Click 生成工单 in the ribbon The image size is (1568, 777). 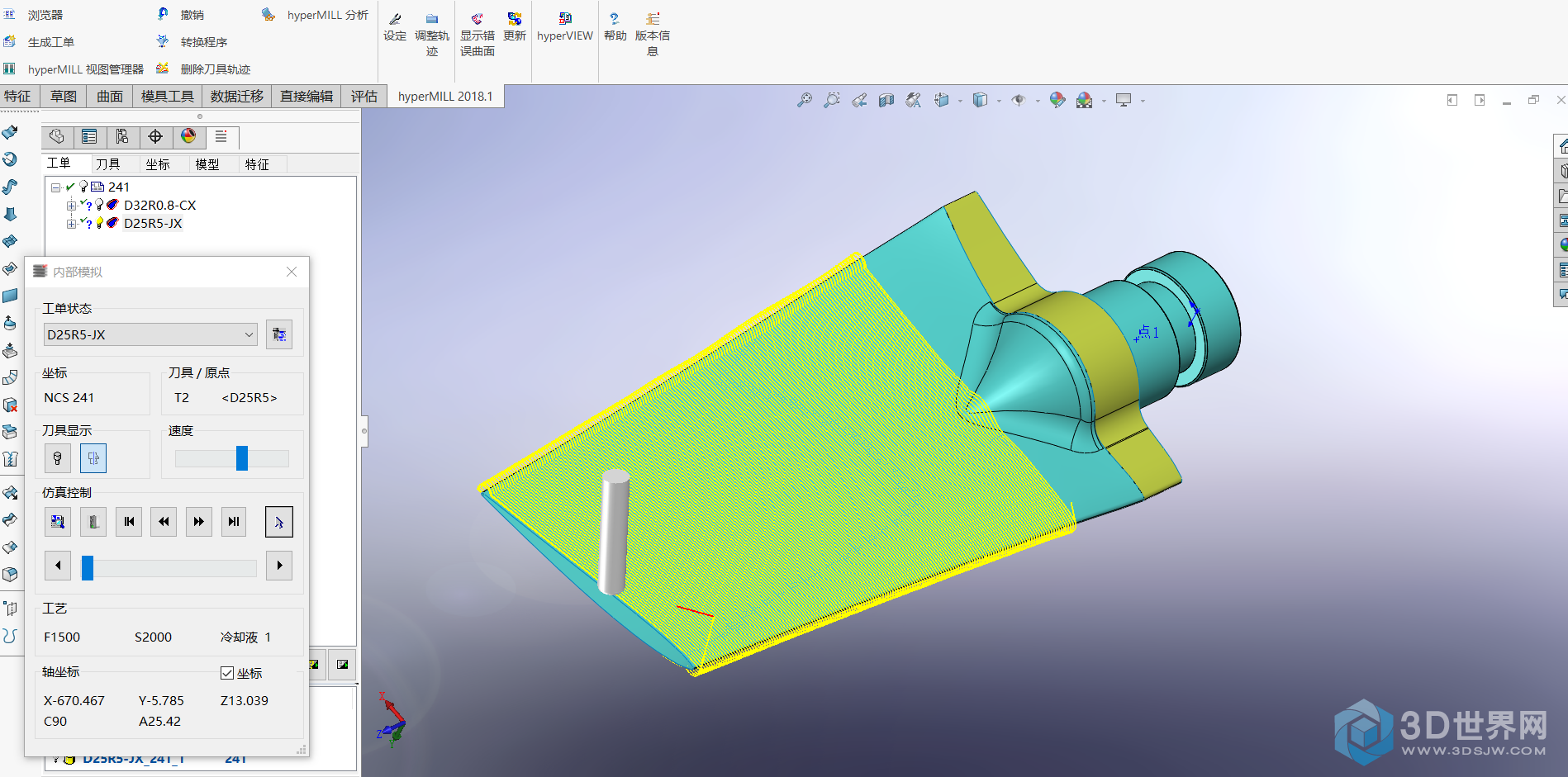tap(40, 42)
